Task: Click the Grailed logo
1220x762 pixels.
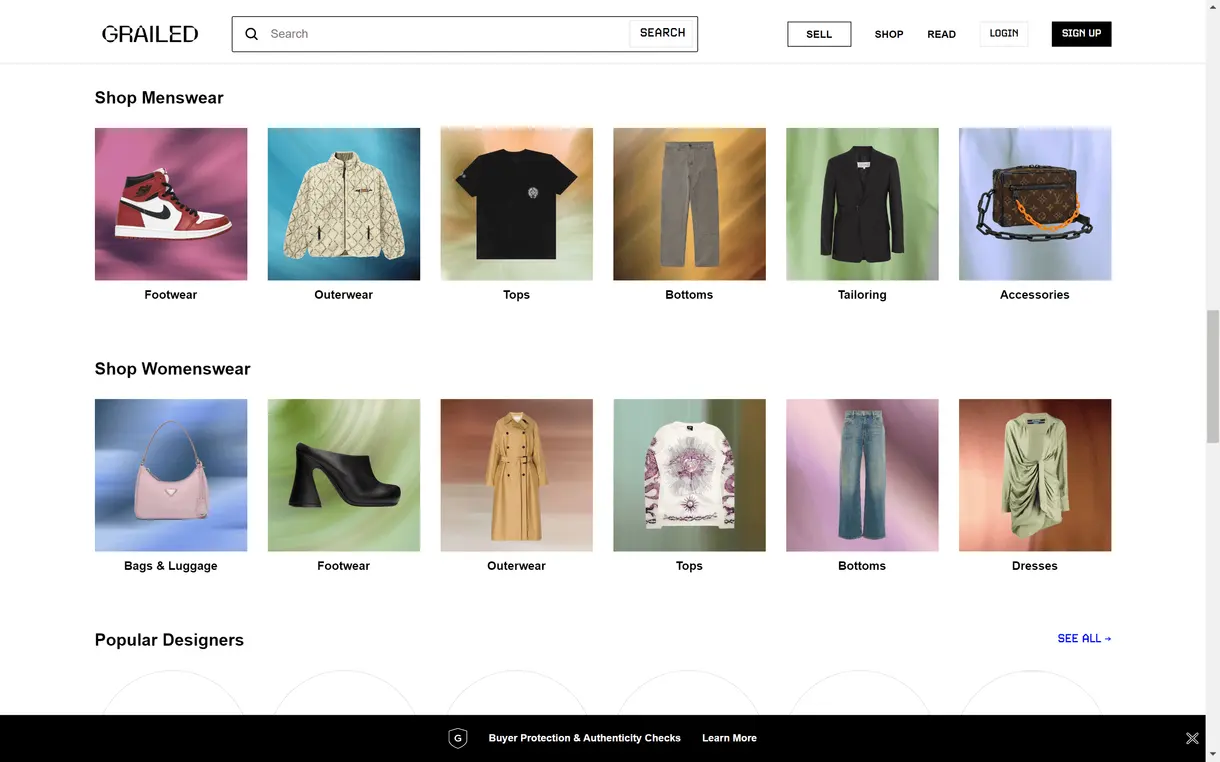Action: [x=150, y=34]
